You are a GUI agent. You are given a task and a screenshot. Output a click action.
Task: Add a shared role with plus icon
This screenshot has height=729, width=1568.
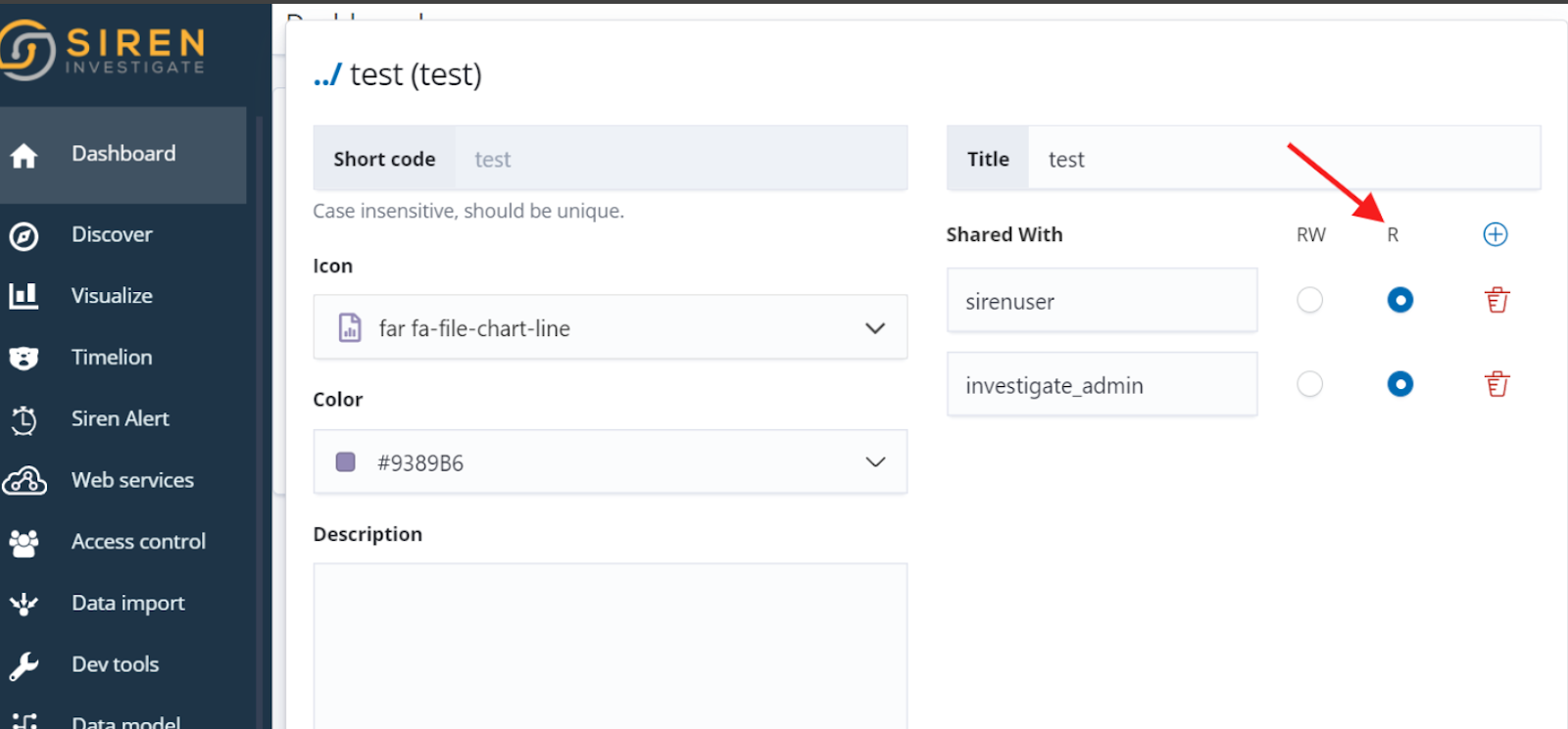pos(1494,234)
